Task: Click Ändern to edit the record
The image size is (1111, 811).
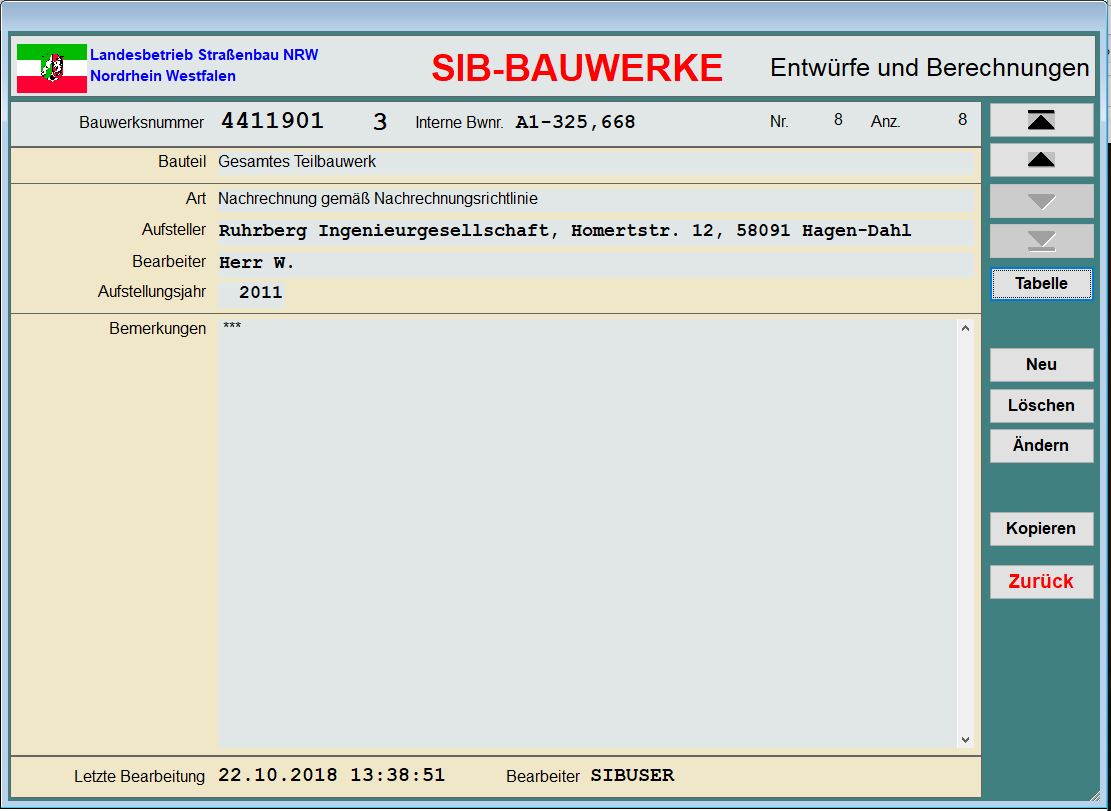Action: [x=1041, y=446]
